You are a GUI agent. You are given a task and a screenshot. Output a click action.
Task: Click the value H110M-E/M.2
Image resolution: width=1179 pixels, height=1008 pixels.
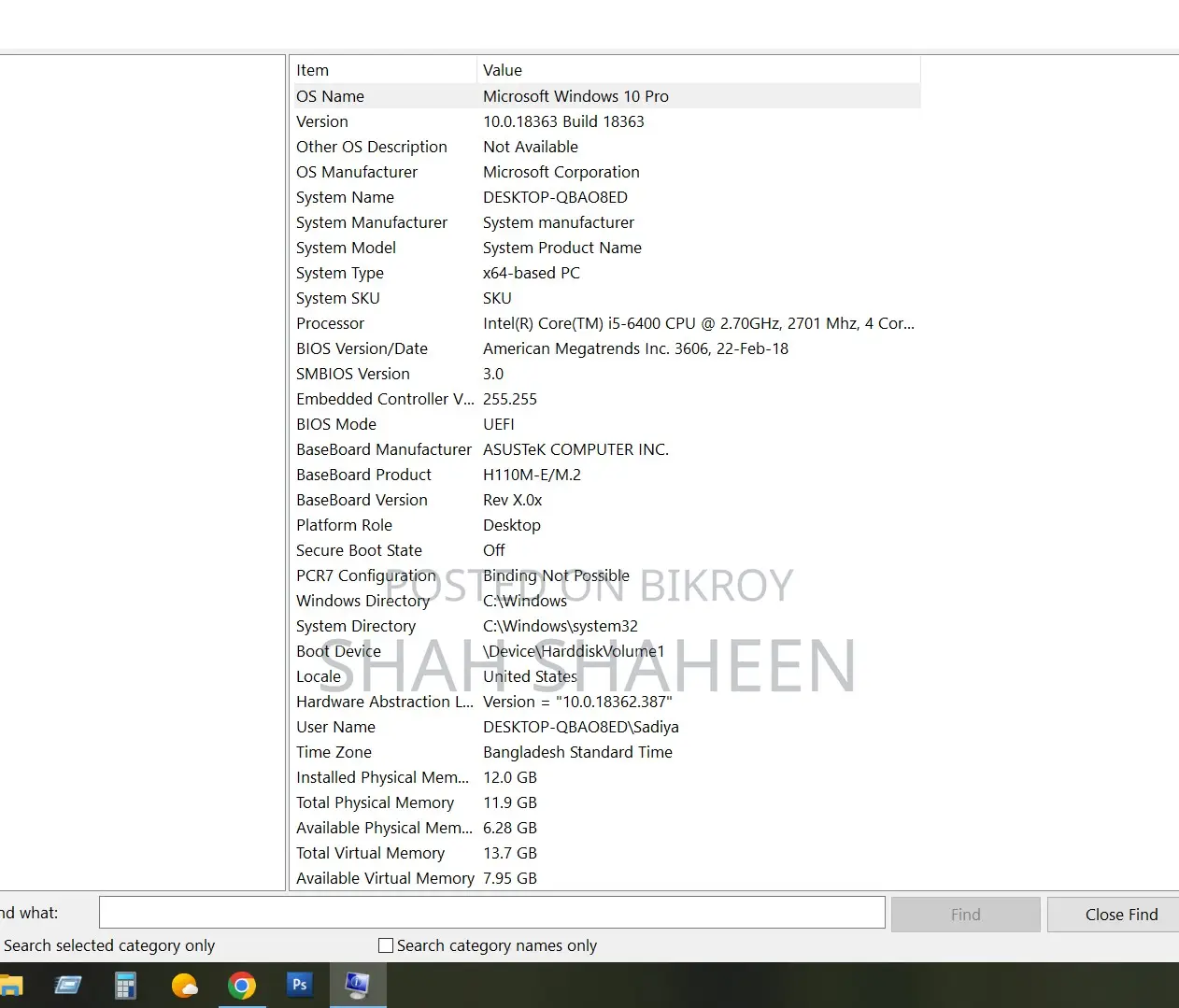click(x=532, y=475)
